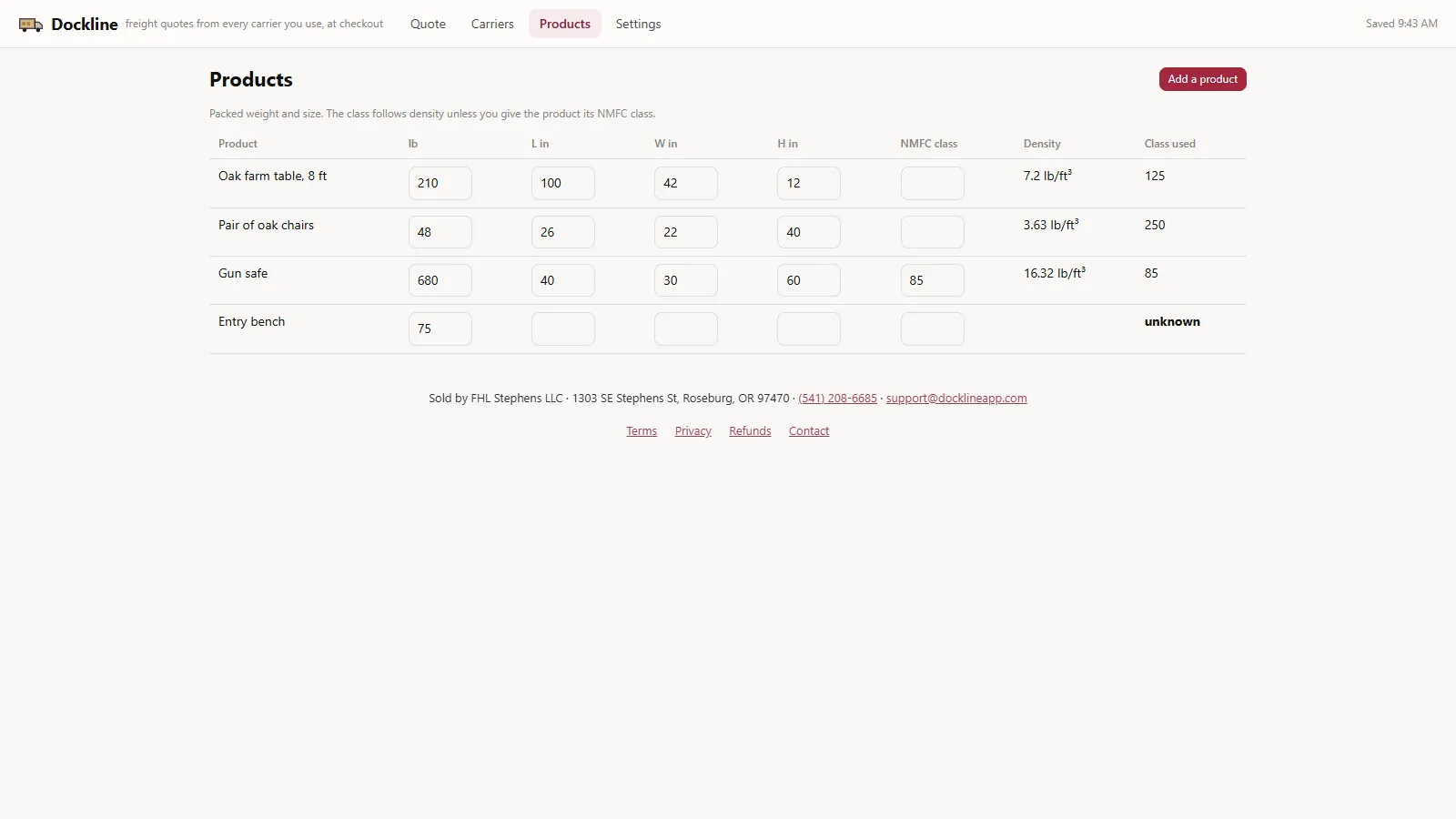Focus the Entry bench NMFC class field
This screenshot has width=1456, height=819.
point(933,329)
